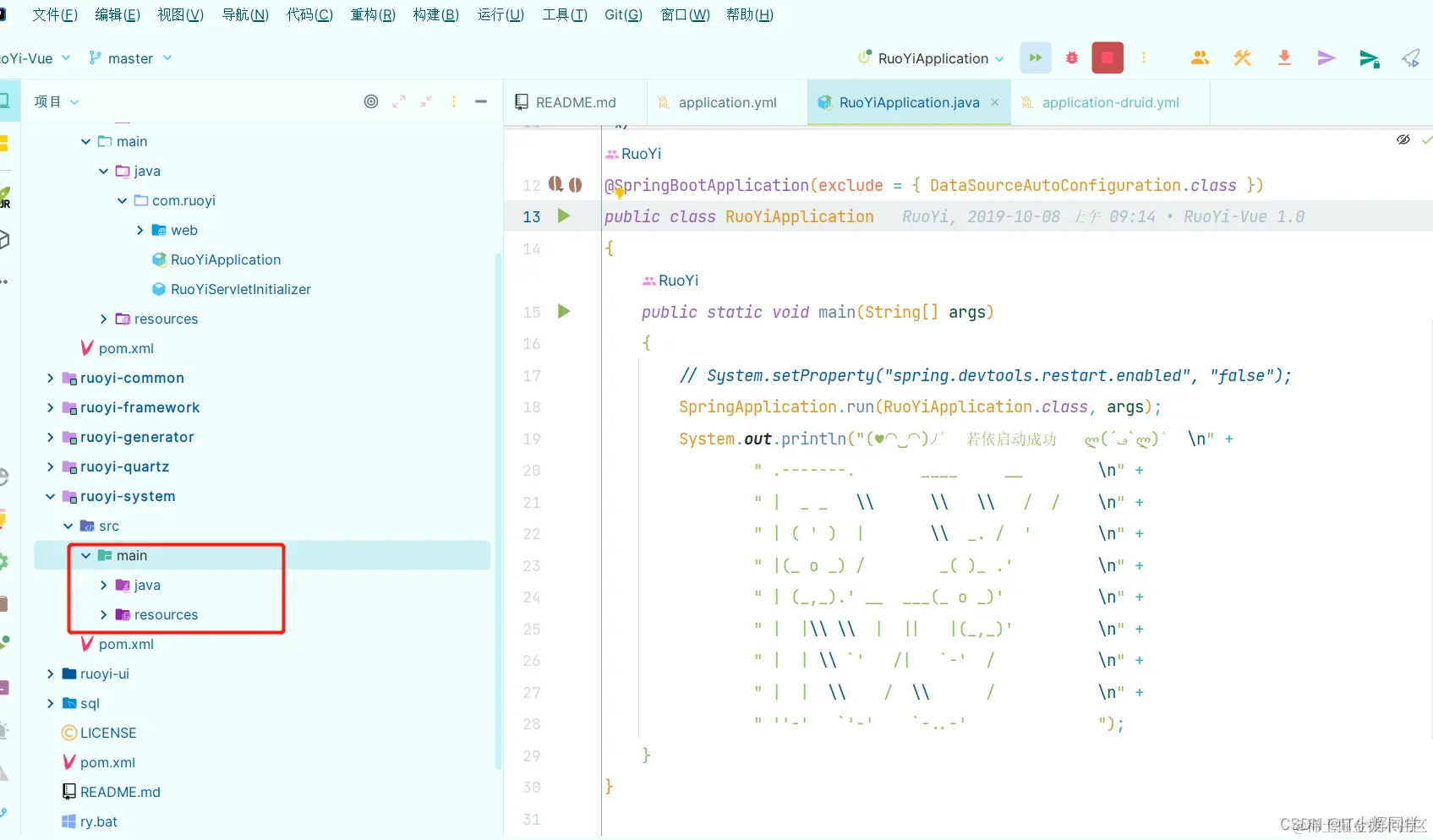The width and height of the screenshot is (1433, 840).
Task: Click the green paper-plane icon
Action: [1370, 58]
